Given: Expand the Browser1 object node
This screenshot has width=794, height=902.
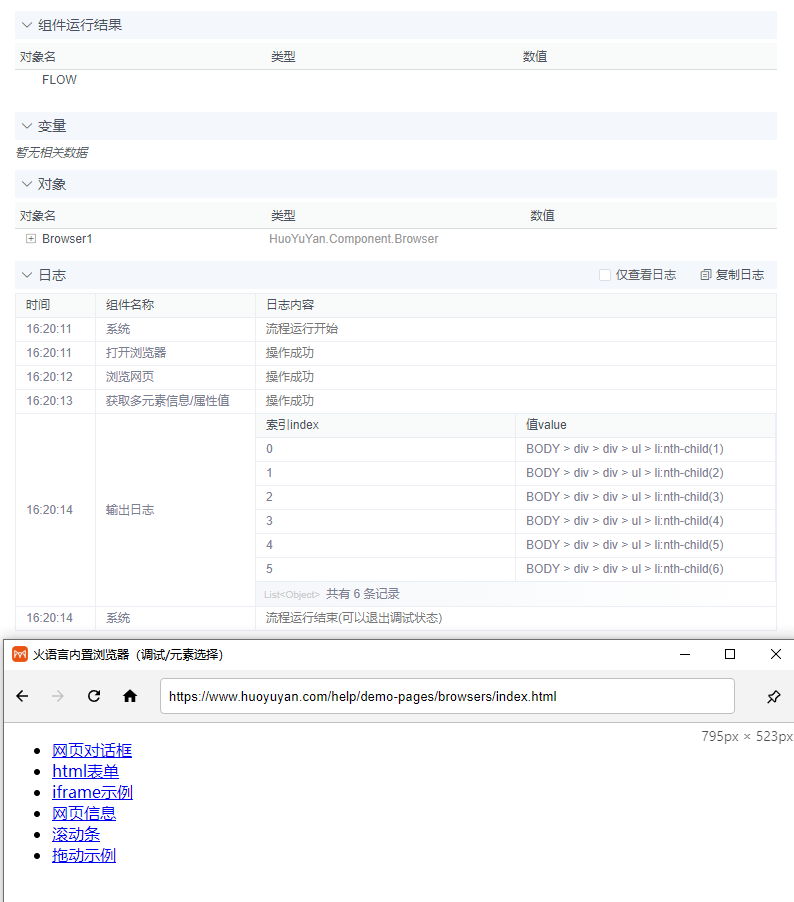Looking at the screenshot, I should [31, 238].
